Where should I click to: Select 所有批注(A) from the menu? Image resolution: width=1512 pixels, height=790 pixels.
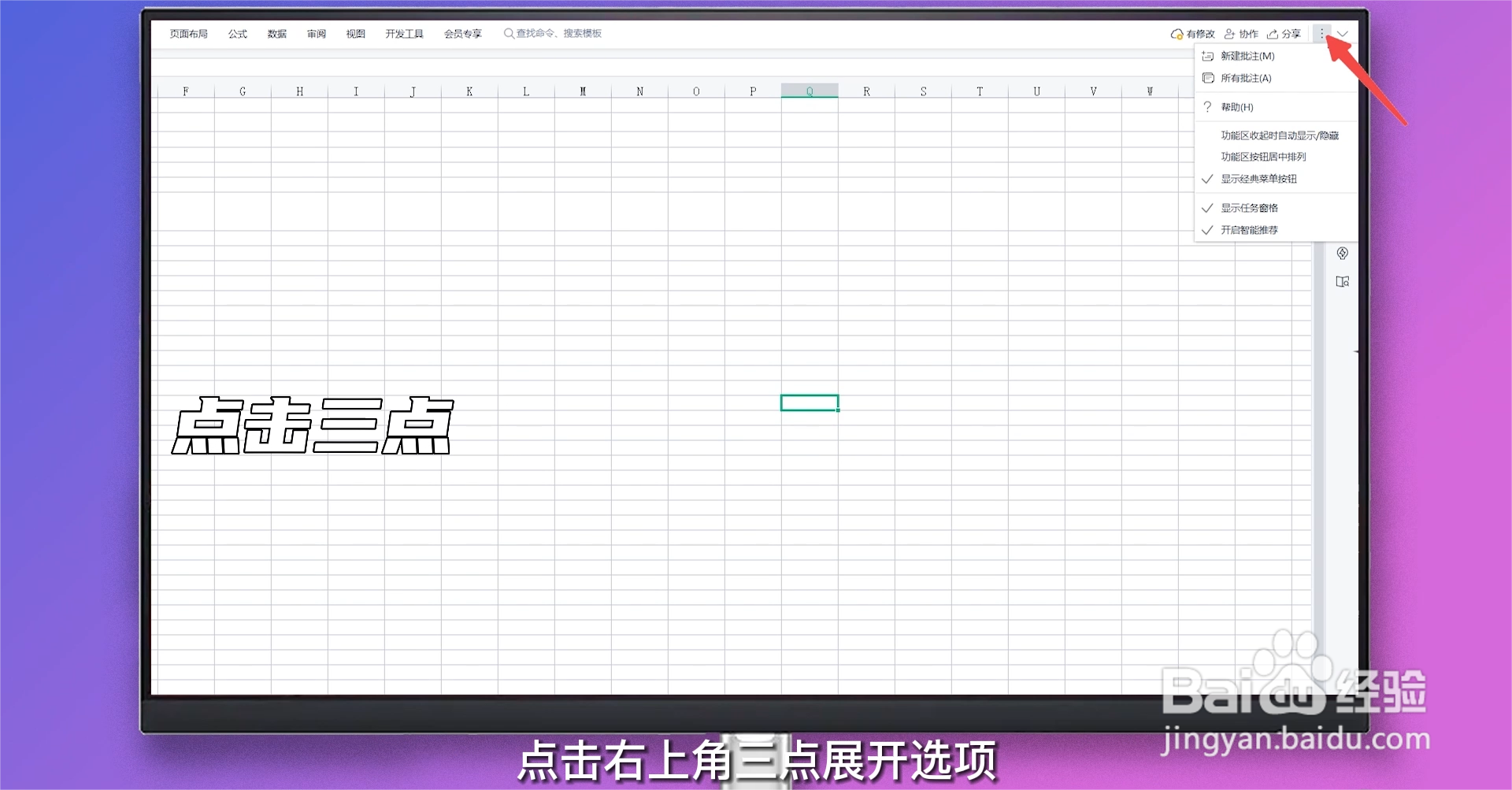coord(1276,78)
